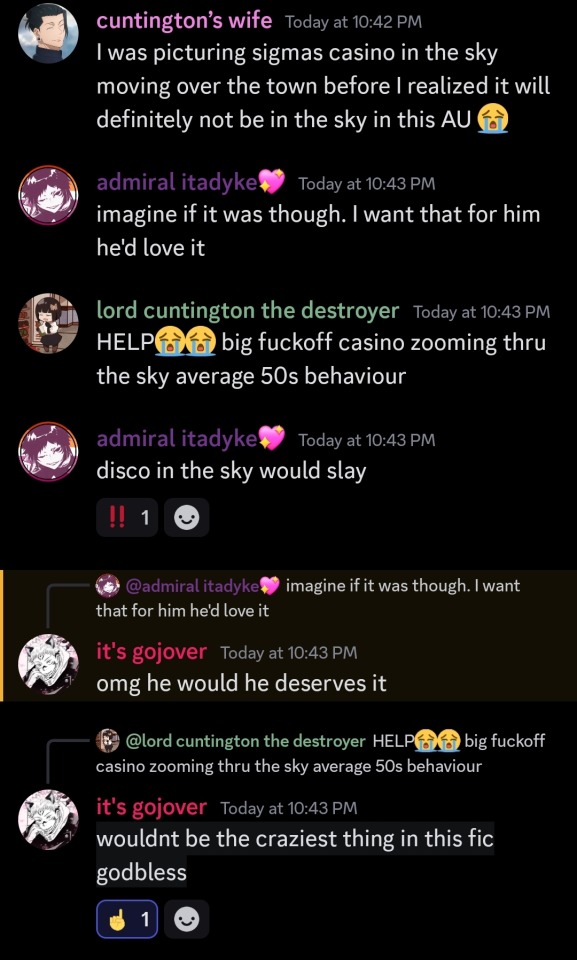Jump to replied message from @admiral itadyke

pyautogui.click(x=308, y=598)
